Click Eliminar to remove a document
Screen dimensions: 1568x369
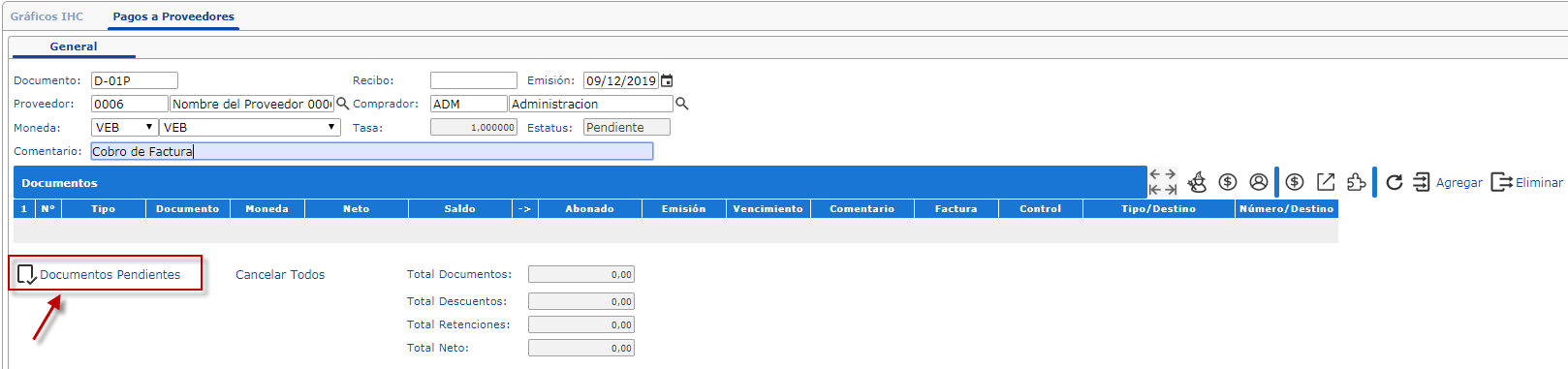coord(1526,182)
